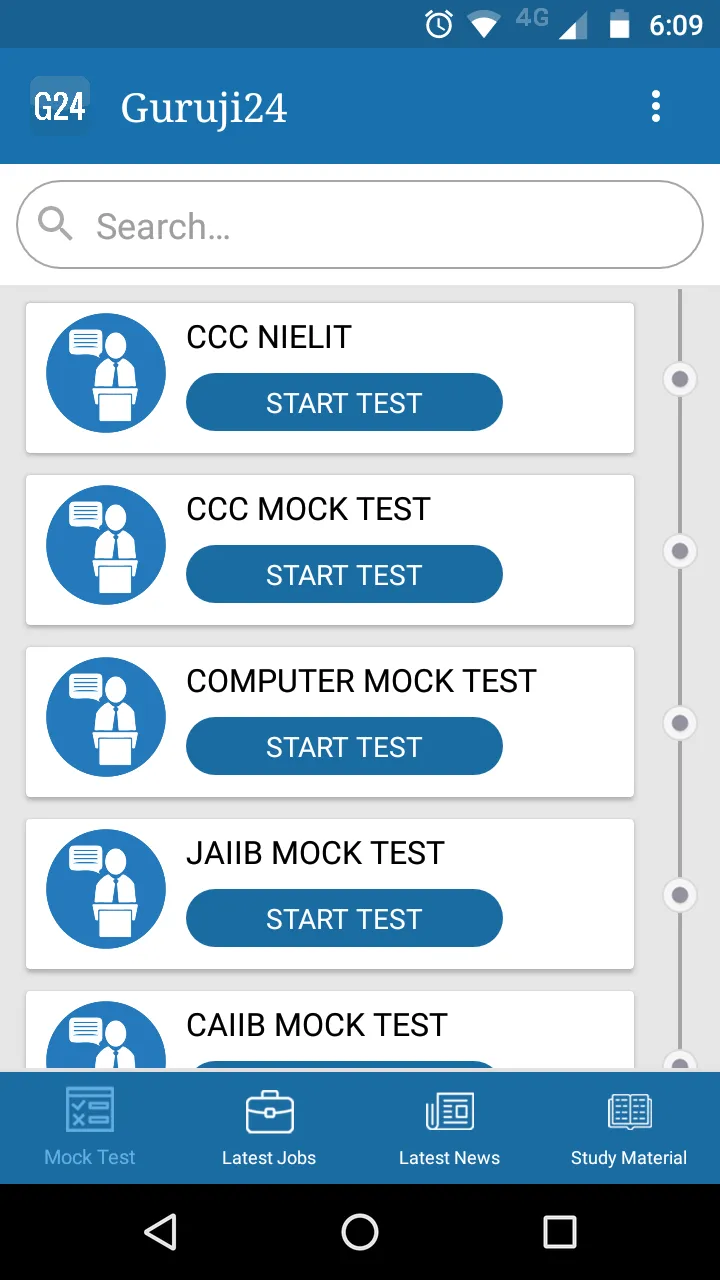Start the COMPUTER MOCK TEST

click(344, 747)
